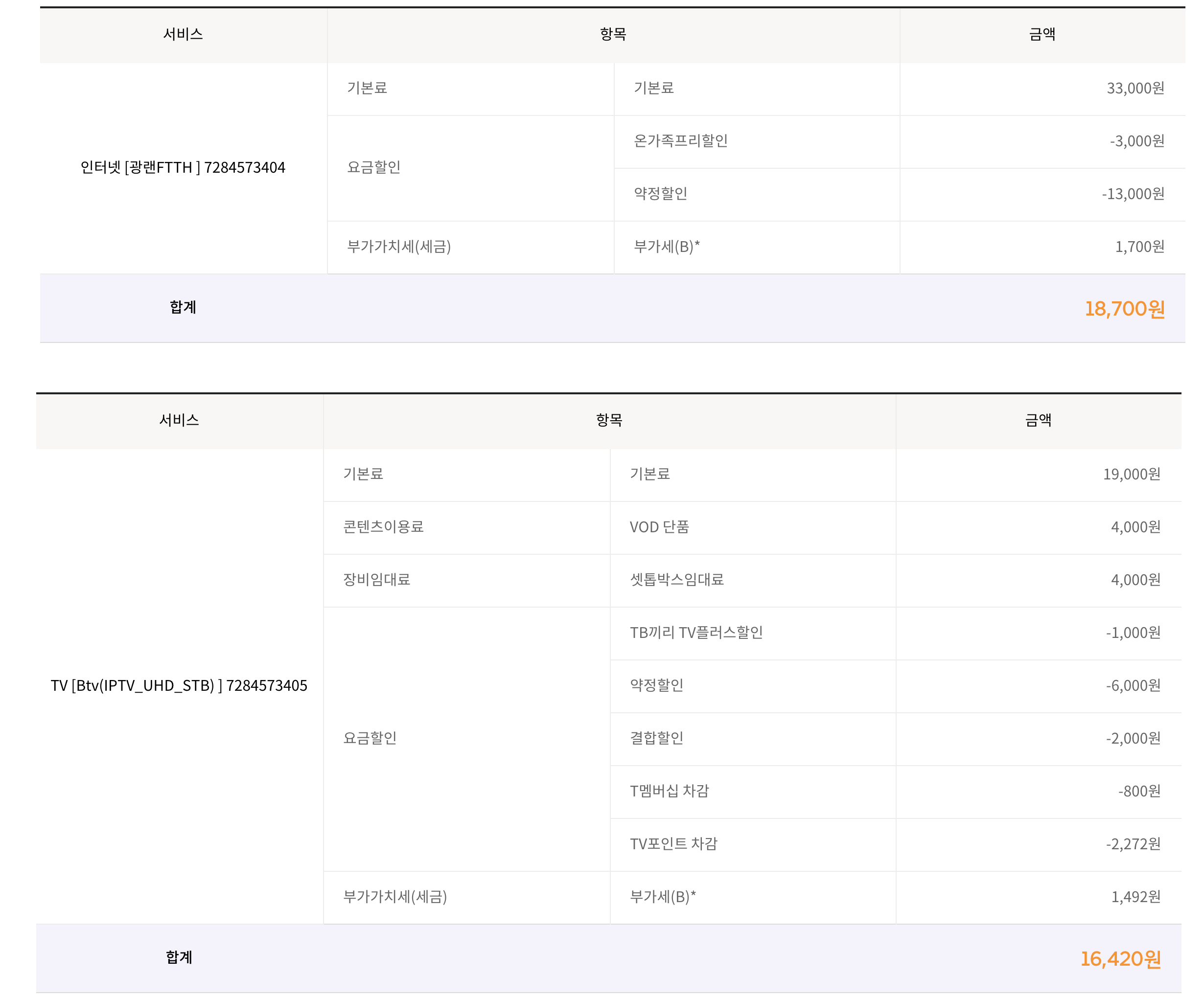Click the 온가족프리할인 discount item
The height and width of the screenshot is (998, 1204).
pyautogui.click(x=680, y=141)
